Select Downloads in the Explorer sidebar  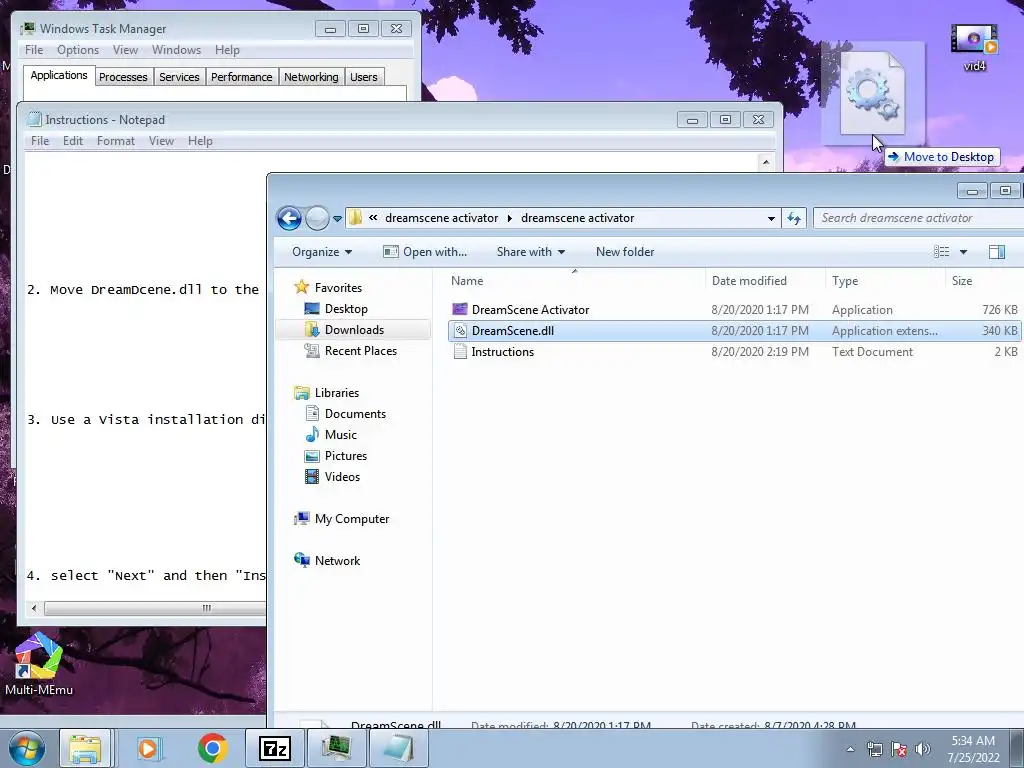(x=355, y=330)
